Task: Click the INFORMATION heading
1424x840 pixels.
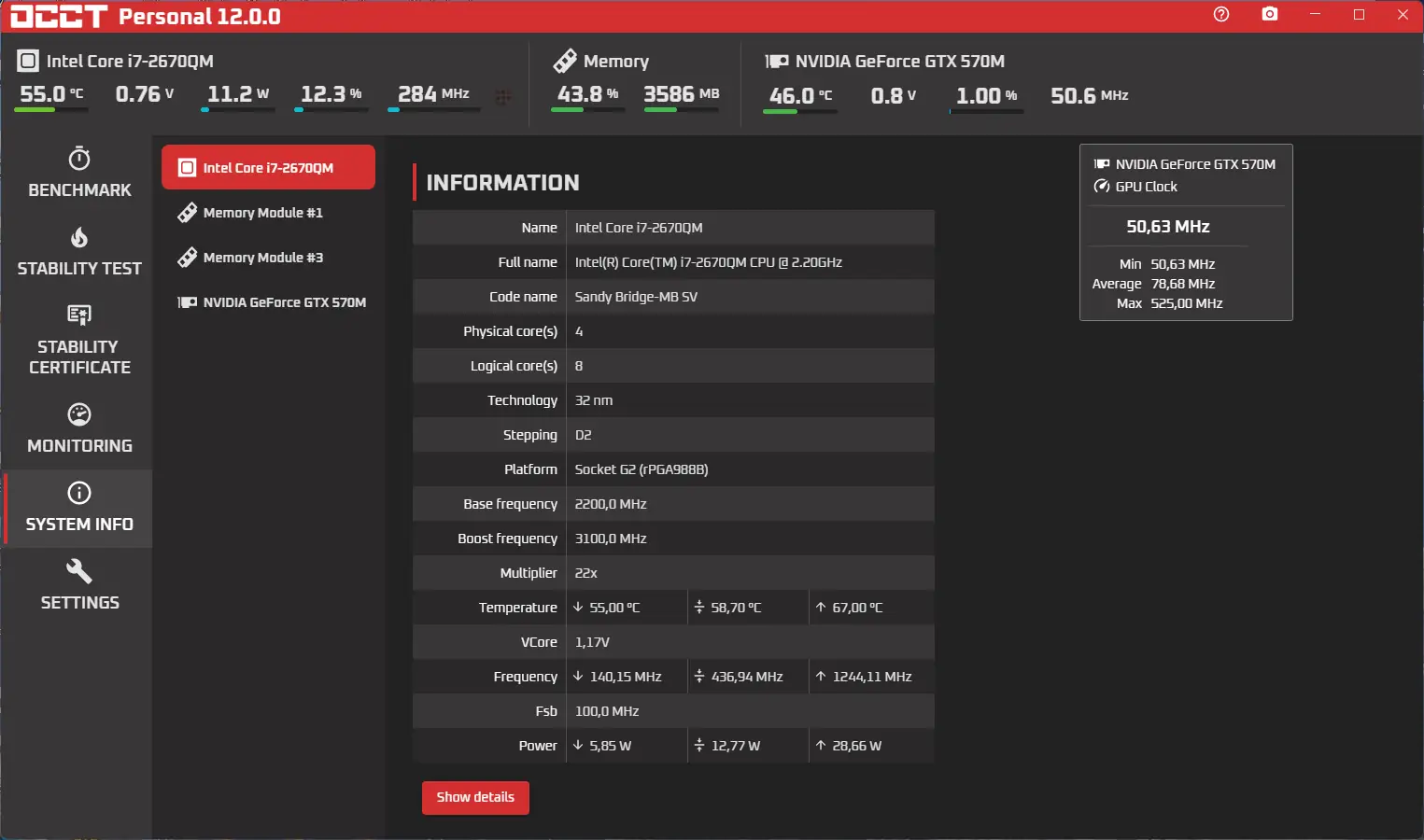Action: tap(502, 183)
